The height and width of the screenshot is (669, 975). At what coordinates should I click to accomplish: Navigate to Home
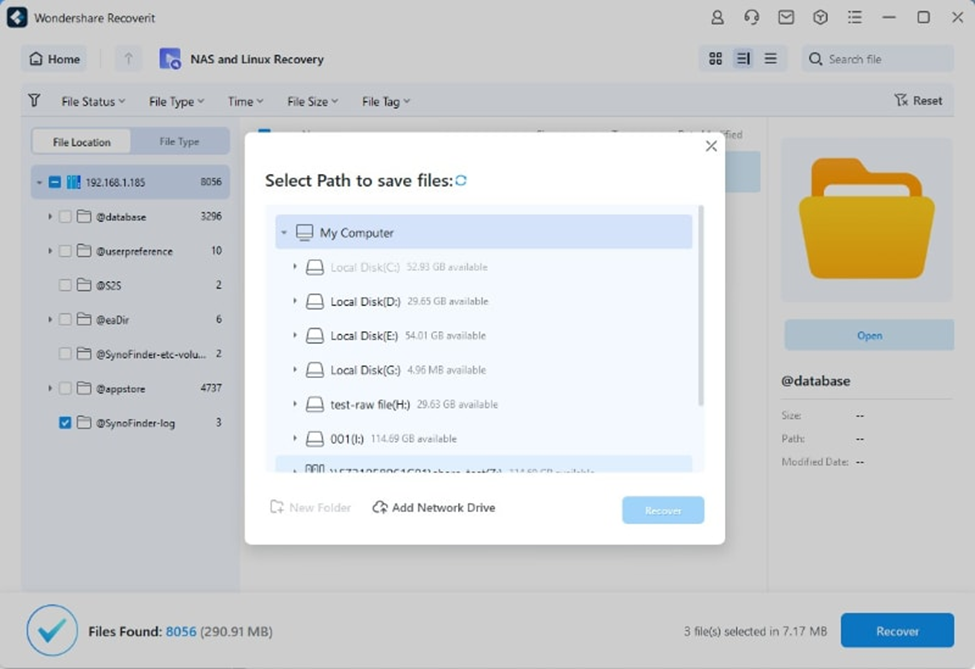54,59
